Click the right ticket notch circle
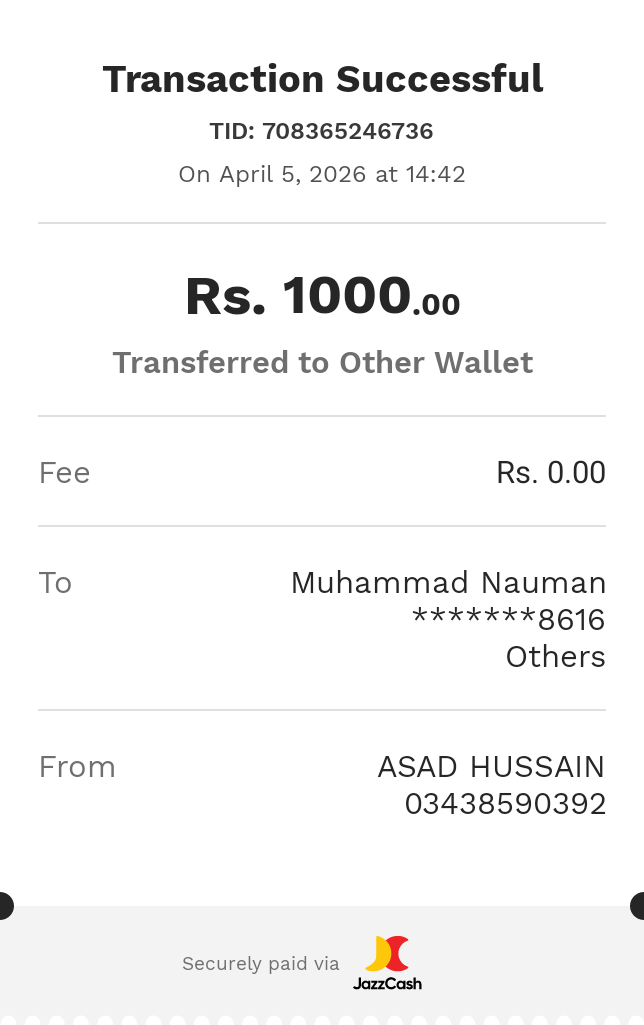 638,906
